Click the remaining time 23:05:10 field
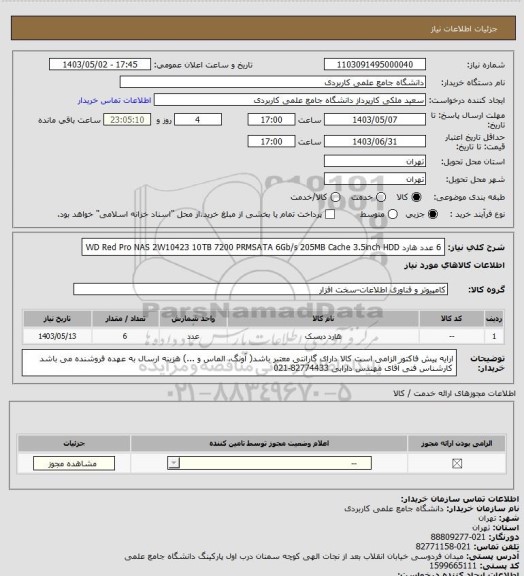Screen dimensions: 524x576 127,120
